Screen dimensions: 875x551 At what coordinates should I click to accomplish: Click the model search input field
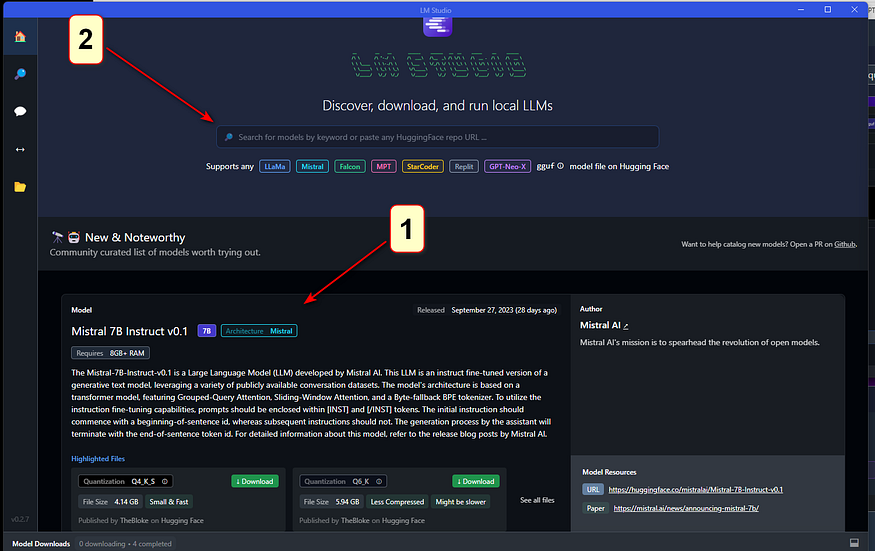pyautogui.click(x=438, y=137)
